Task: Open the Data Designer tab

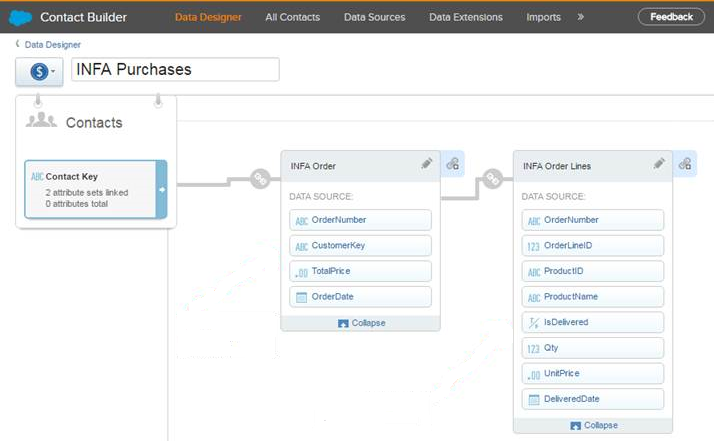Action: click(x=208, y=17)
